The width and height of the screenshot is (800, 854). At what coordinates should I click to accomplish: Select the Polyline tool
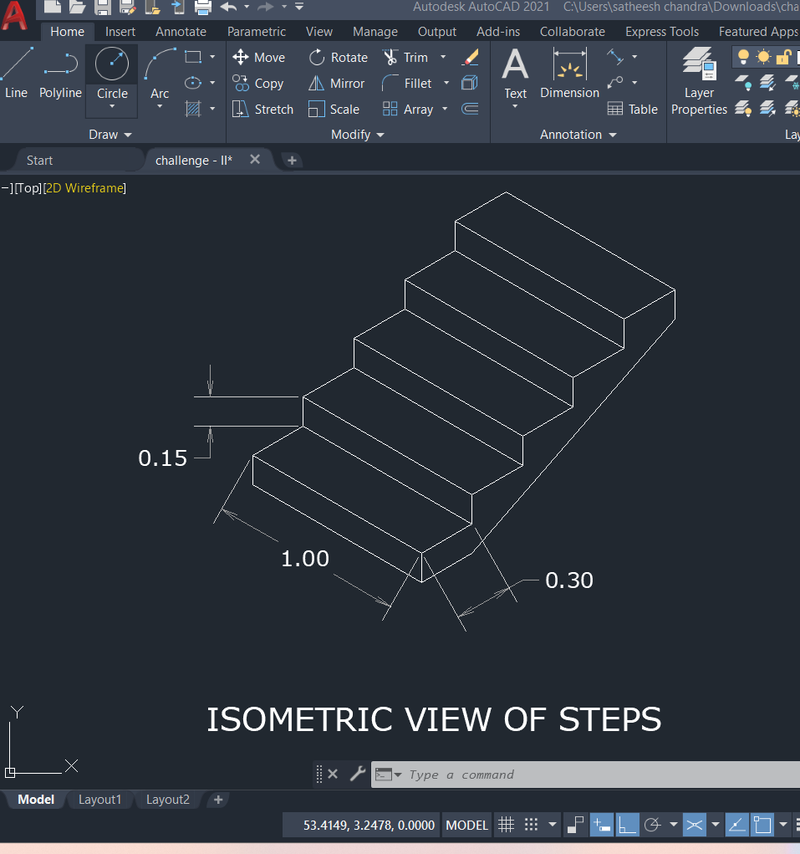click(60, 73)
